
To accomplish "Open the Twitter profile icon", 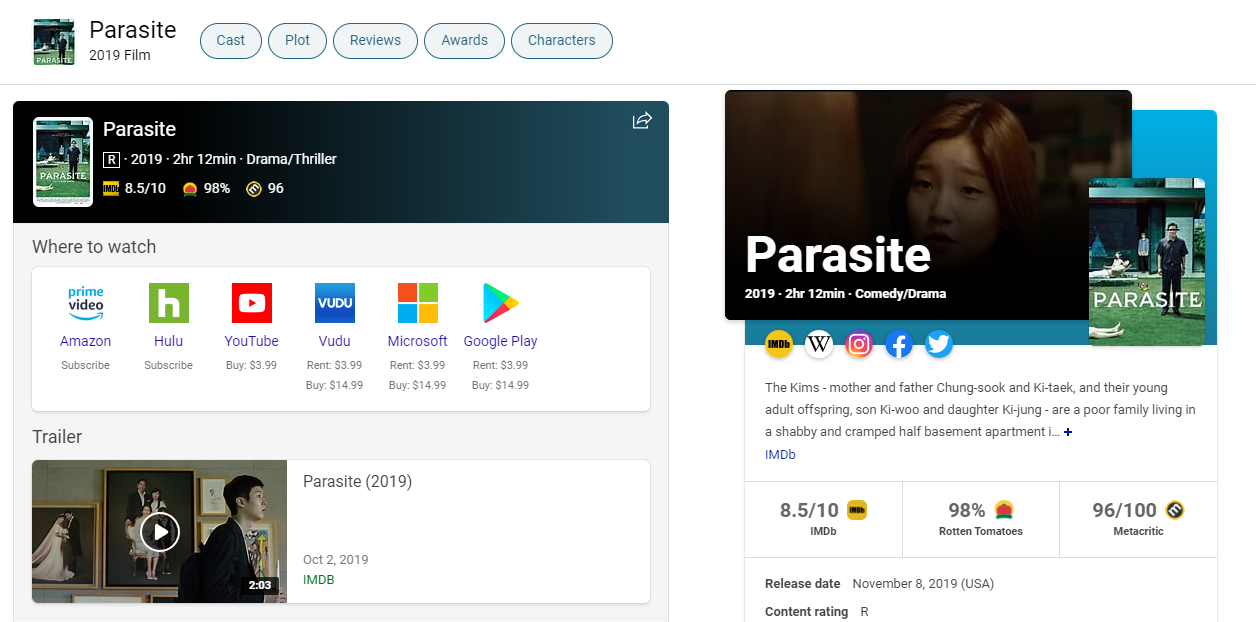I will 939,344.
